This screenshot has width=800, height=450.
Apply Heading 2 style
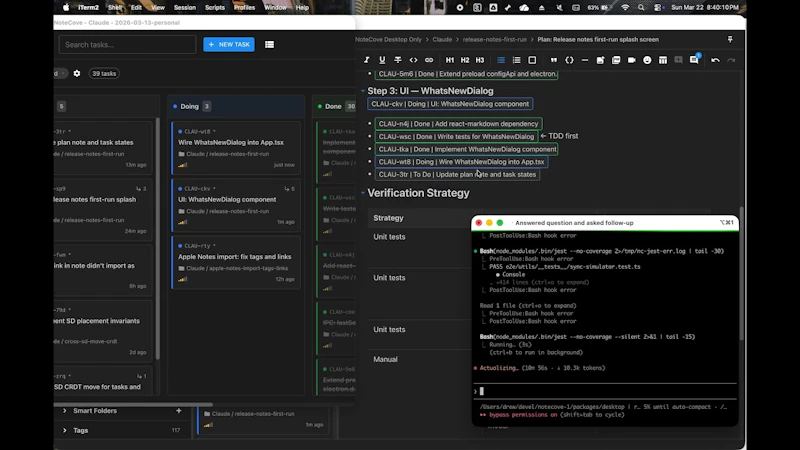[x=465, y=60]
